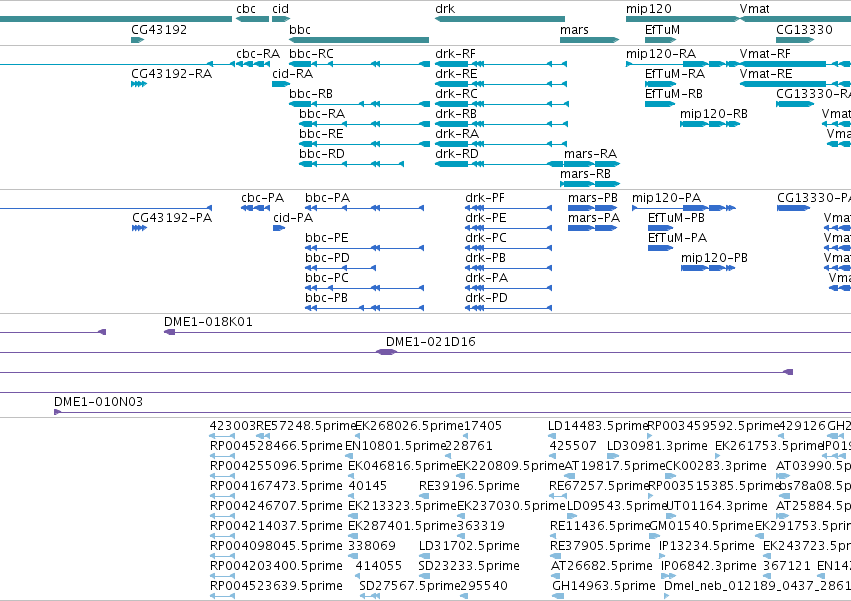Viewport: 851px width, 601px height.
Task: Open EST LD30981.3prime
Action: pos(612,456)
